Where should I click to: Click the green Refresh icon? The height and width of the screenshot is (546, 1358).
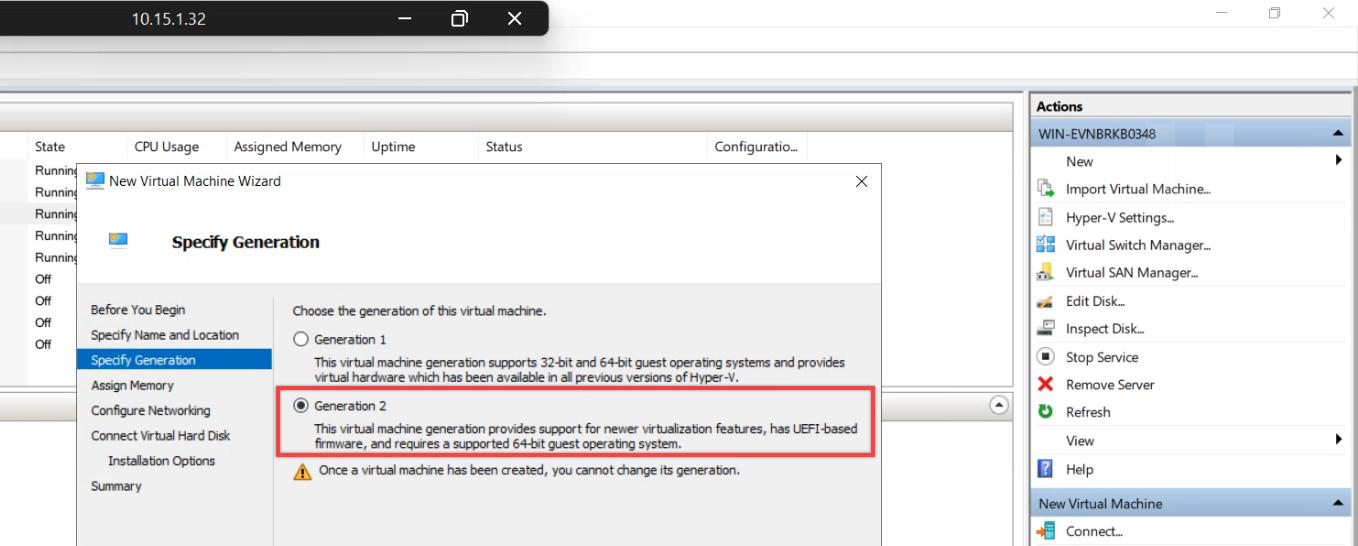1046,411
